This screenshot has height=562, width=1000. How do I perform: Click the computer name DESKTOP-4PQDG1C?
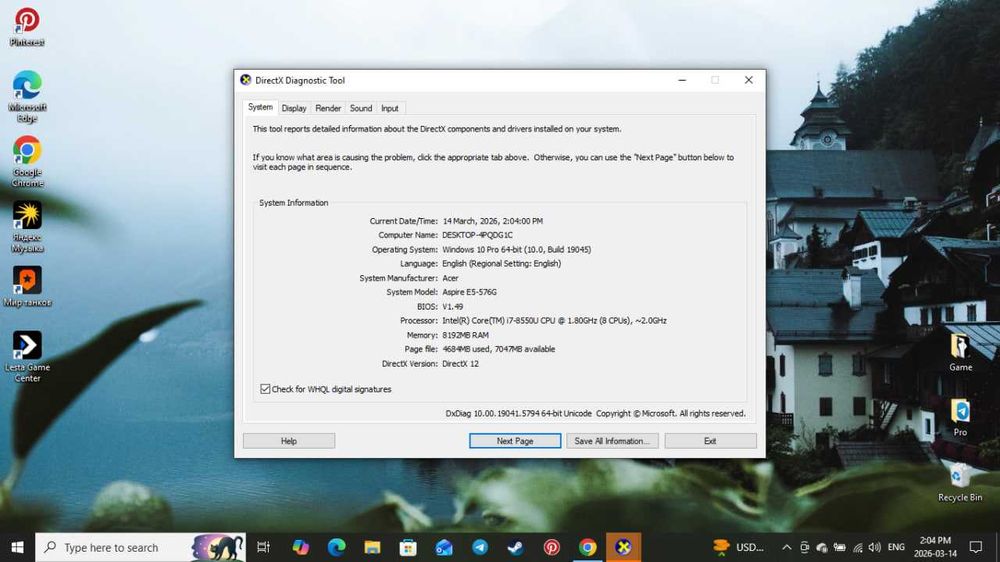[x=477, y=235]
